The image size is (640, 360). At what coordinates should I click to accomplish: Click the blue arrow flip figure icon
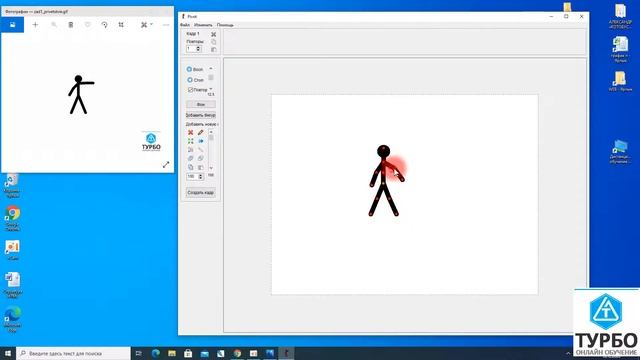coord(200,141)
